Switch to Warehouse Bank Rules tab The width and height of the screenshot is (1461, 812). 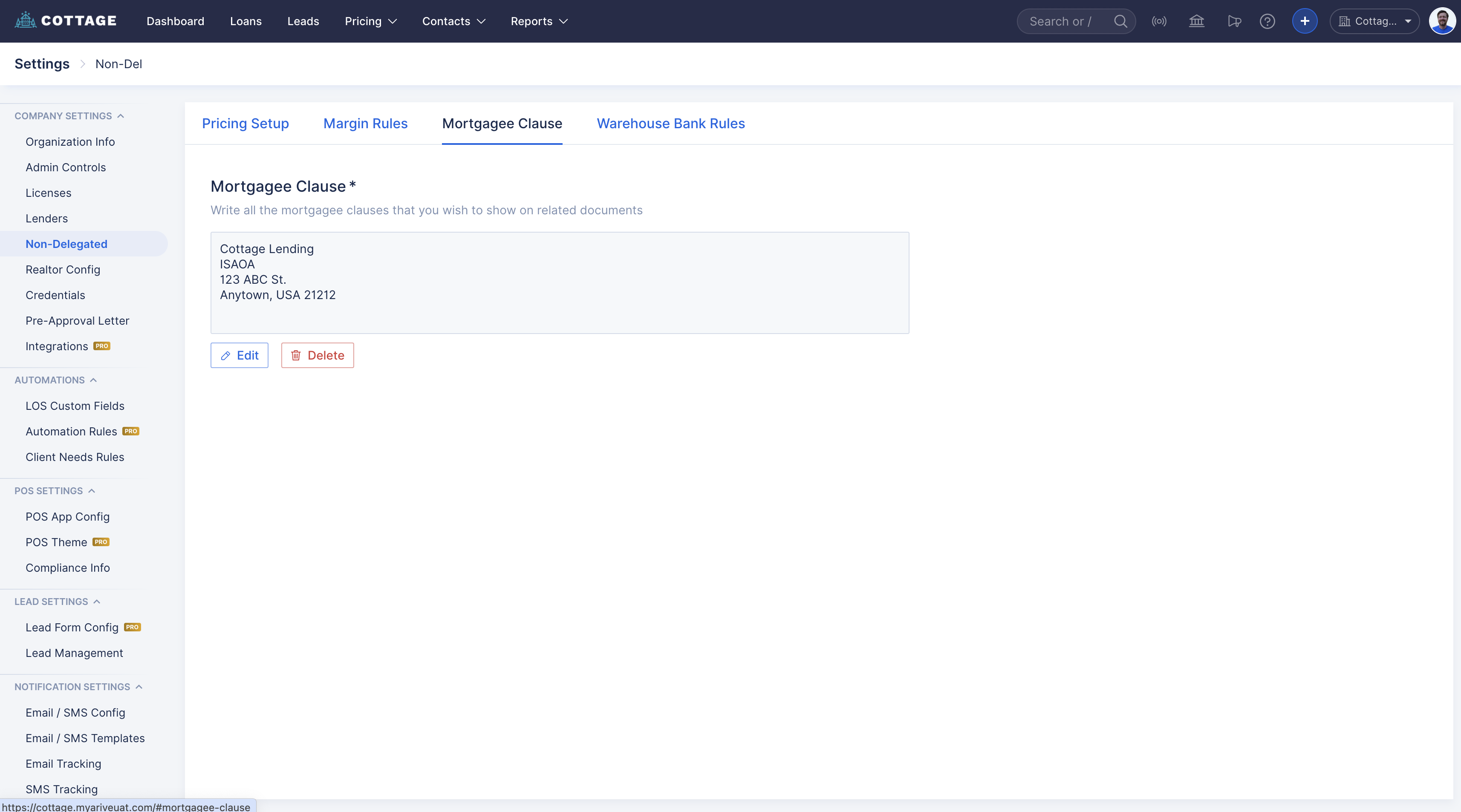(670, 124)
